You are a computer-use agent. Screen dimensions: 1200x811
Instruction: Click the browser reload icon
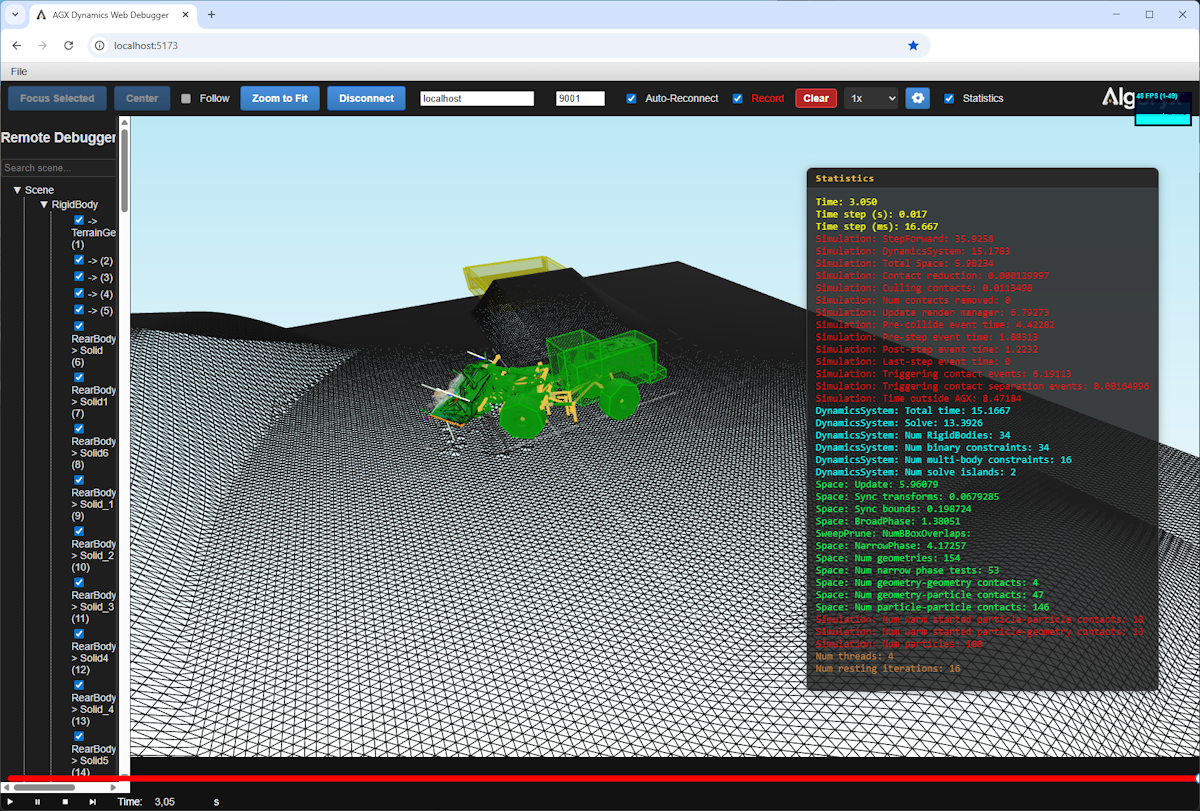68,45
